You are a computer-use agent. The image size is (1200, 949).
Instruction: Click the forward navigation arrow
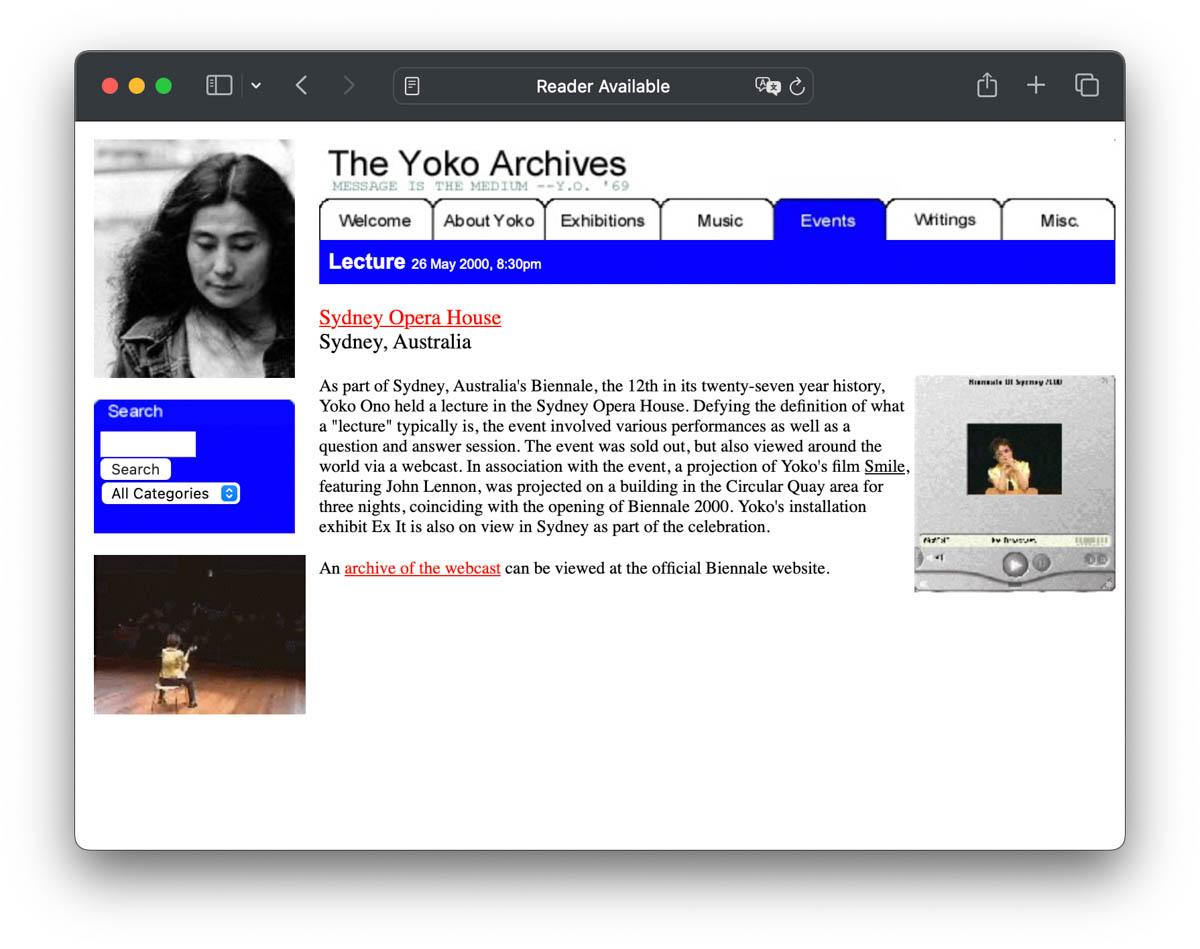(x=348, y=85)
